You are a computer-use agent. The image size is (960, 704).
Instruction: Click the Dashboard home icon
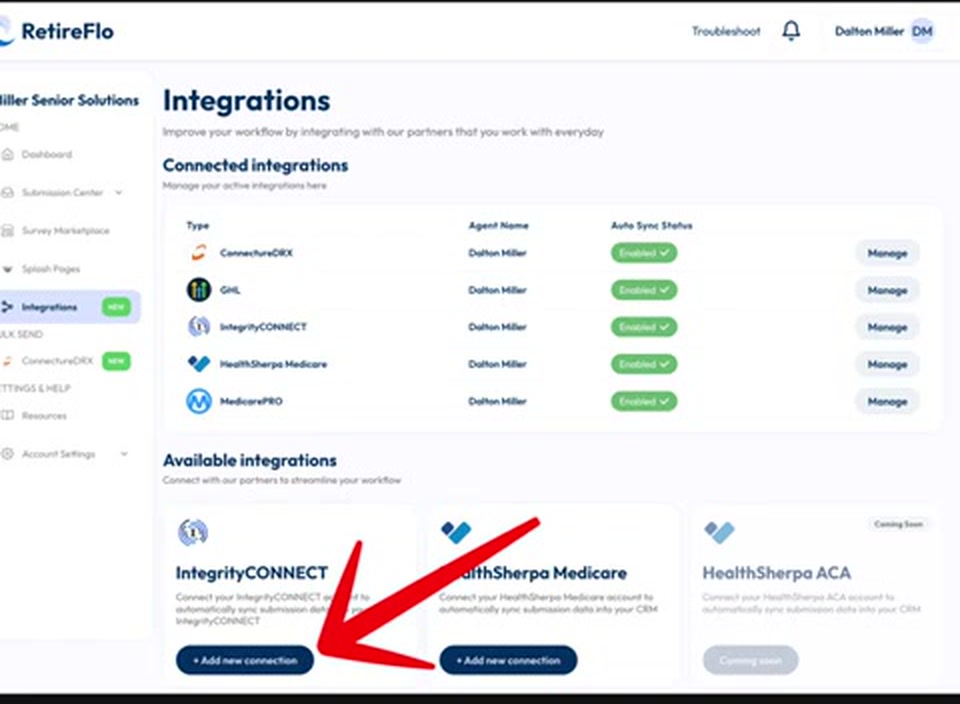(7, 154)
